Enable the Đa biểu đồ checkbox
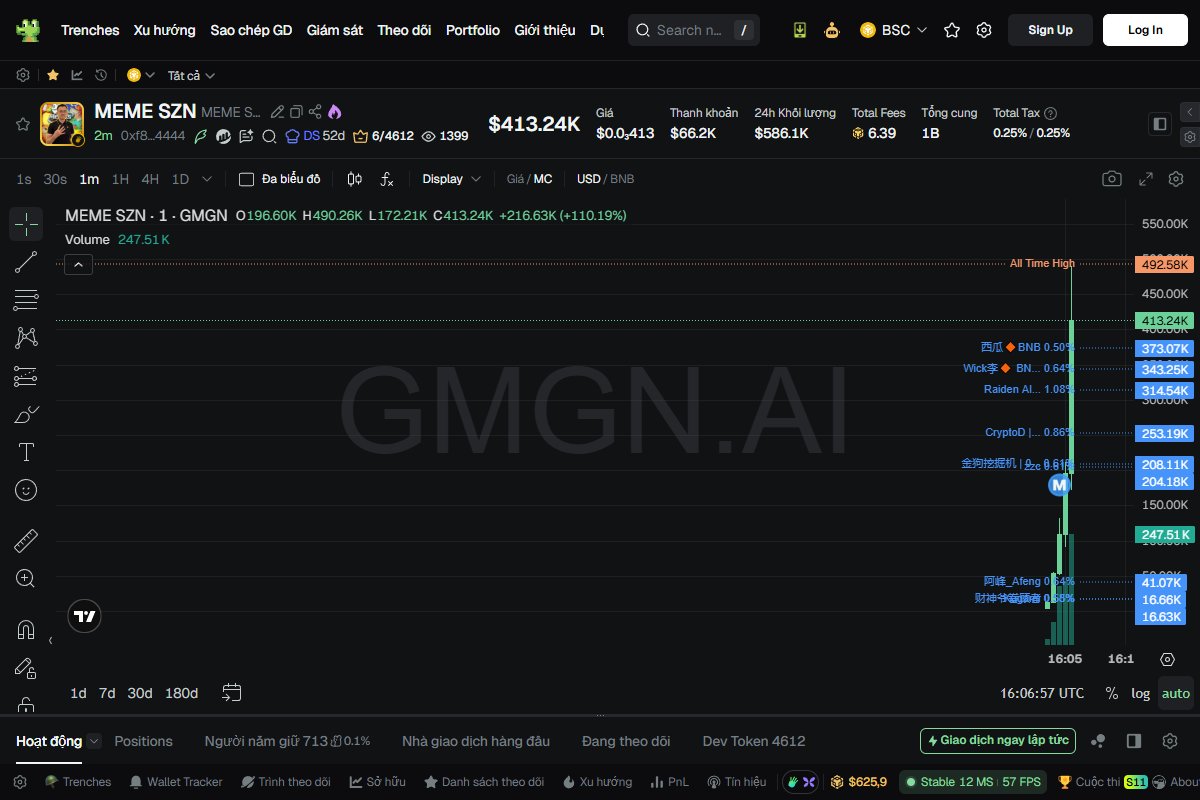1200x800 pixels. coord(246,179)
